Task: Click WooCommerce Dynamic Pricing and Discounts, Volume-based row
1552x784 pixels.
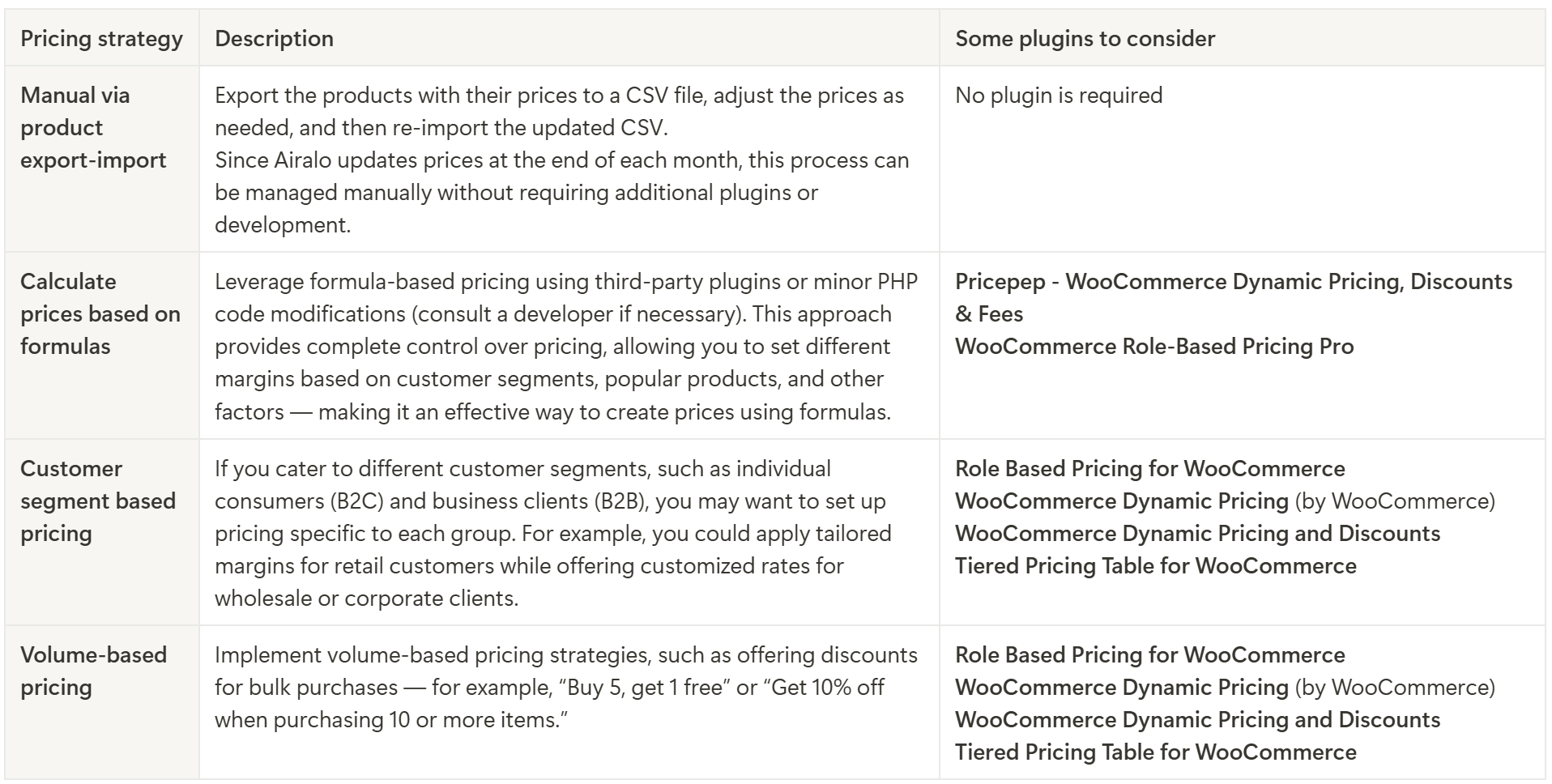Action: pyautogui.click(x=1197, y=720)
